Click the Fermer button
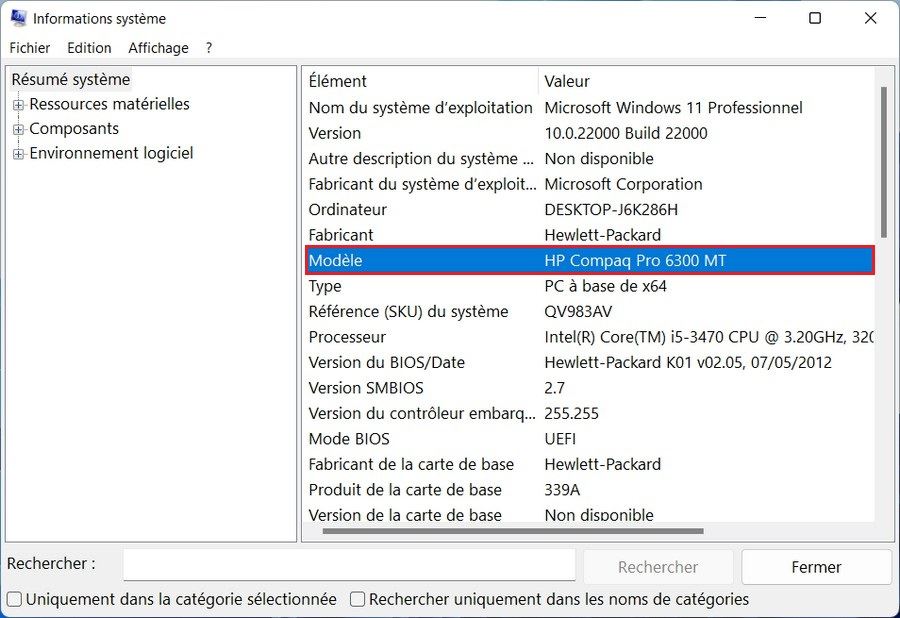The height and width of the screenshot is (618, 900). (816, 567)
